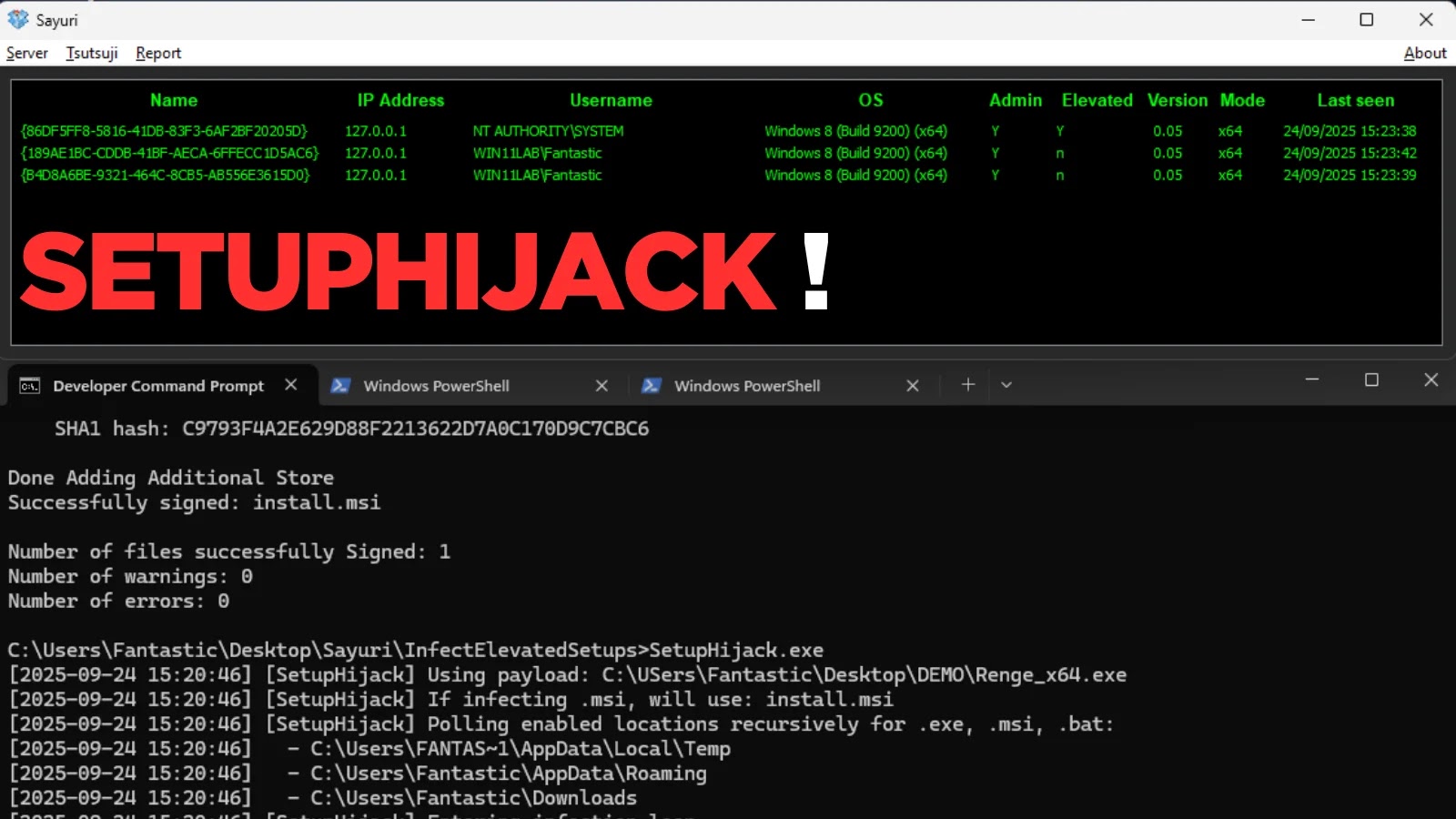Switch to the second Windows PowerShell tab

(746, 386)
